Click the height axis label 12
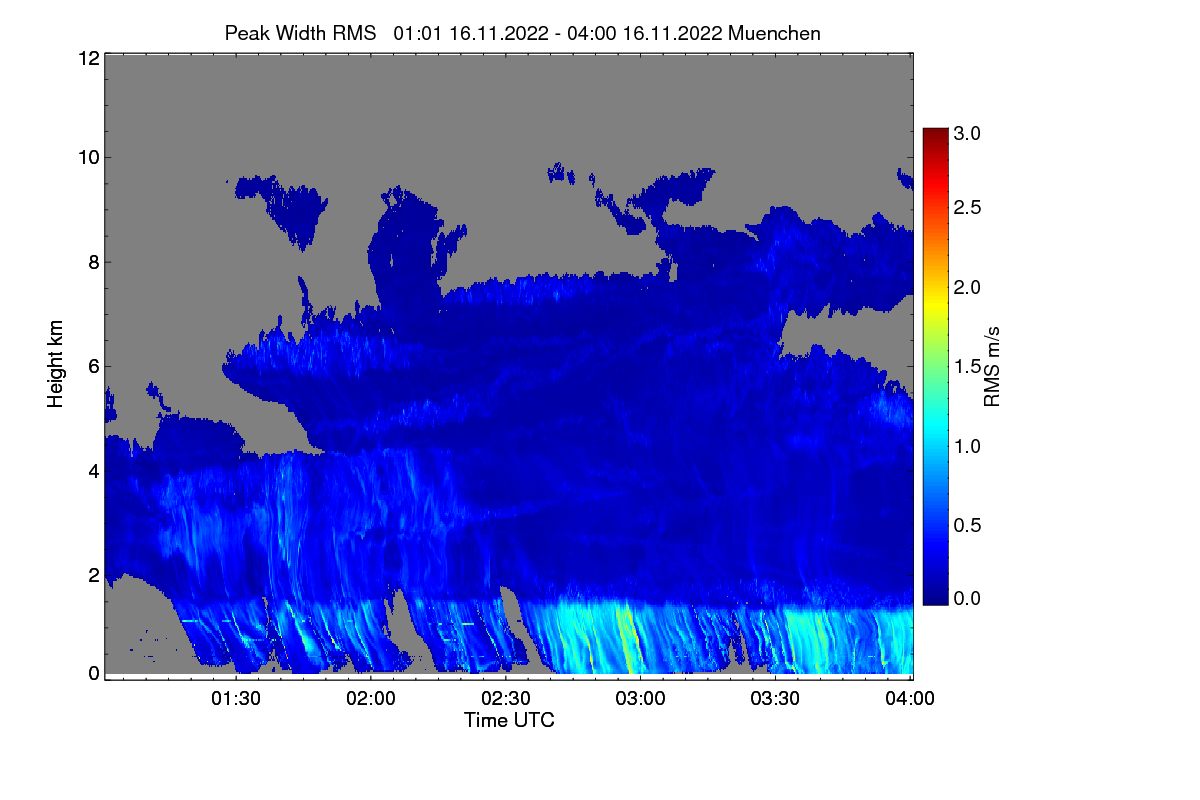Image resolution: width=1200 pixels, height=800 pixels. click(88, 58)
